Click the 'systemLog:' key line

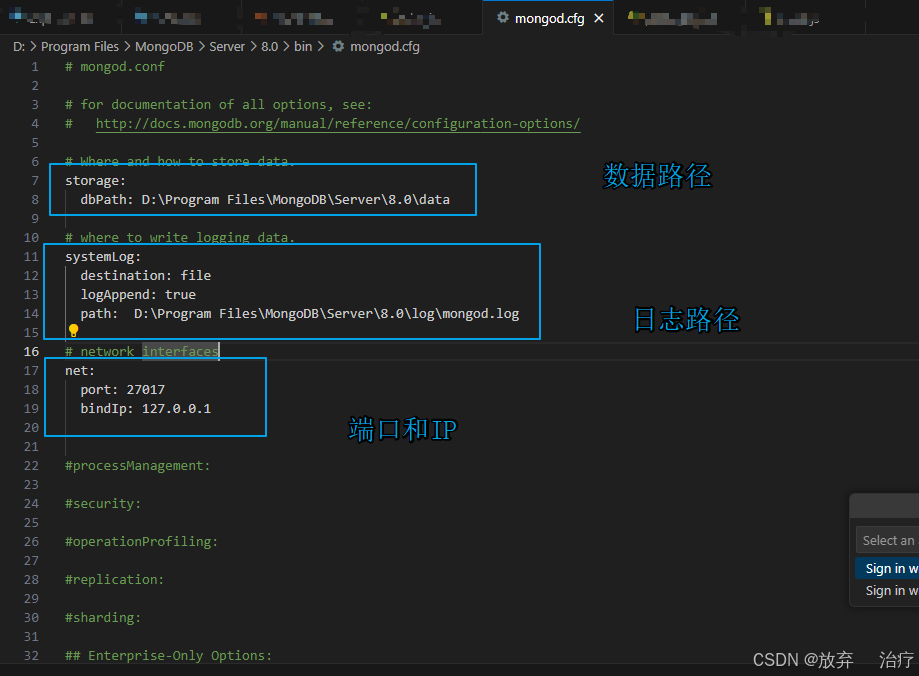tap(103, 257)
